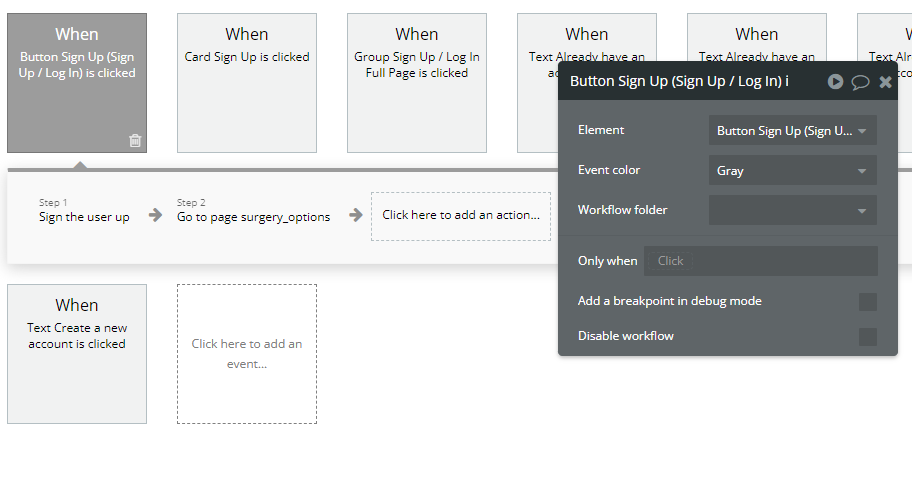This screenshot has height=481, width=912.
Task: Select the gray Button Sign Up event card
Action: point(77,83)
